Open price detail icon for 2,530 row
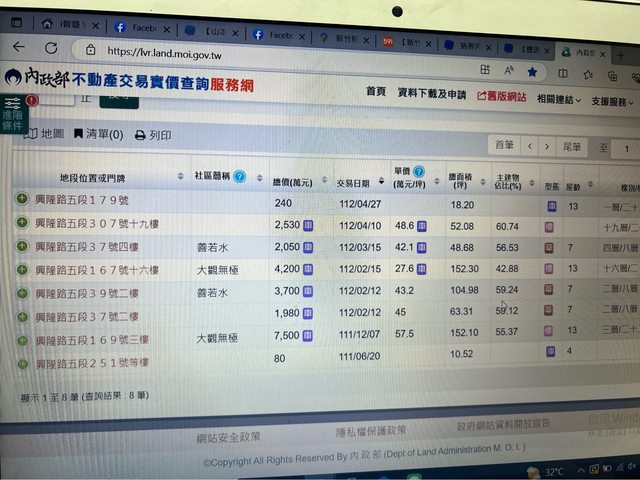Image resolution: width=640 pixels, height=480 pixels. pyautogui.click(x=309, y=226)
